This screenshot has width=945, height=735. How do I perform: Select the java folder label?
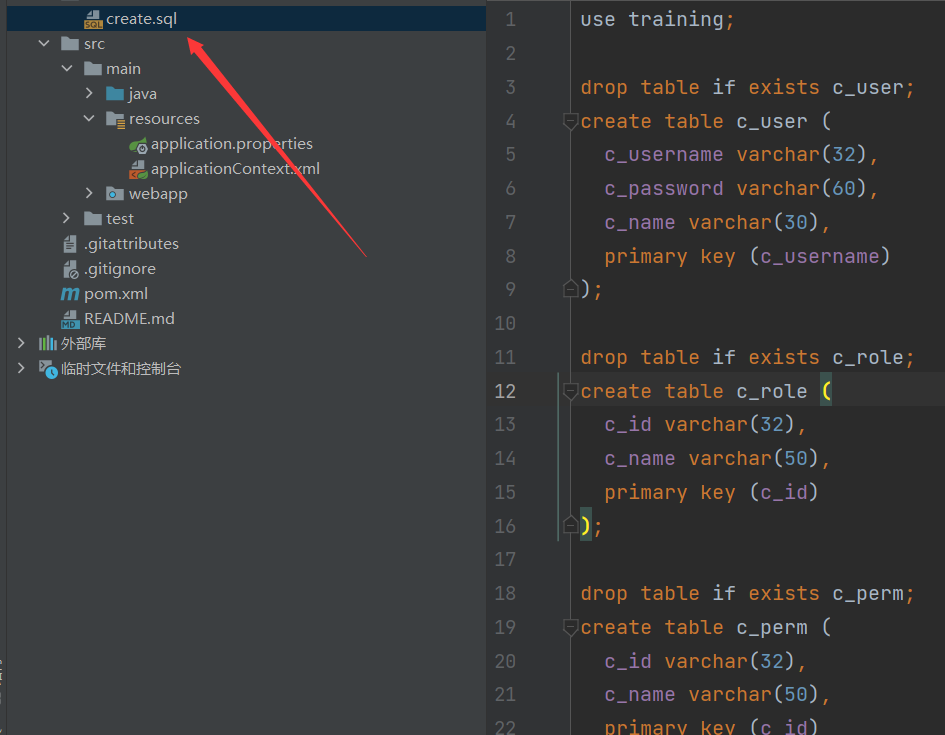pyautogui.click(x=142, y=94)
